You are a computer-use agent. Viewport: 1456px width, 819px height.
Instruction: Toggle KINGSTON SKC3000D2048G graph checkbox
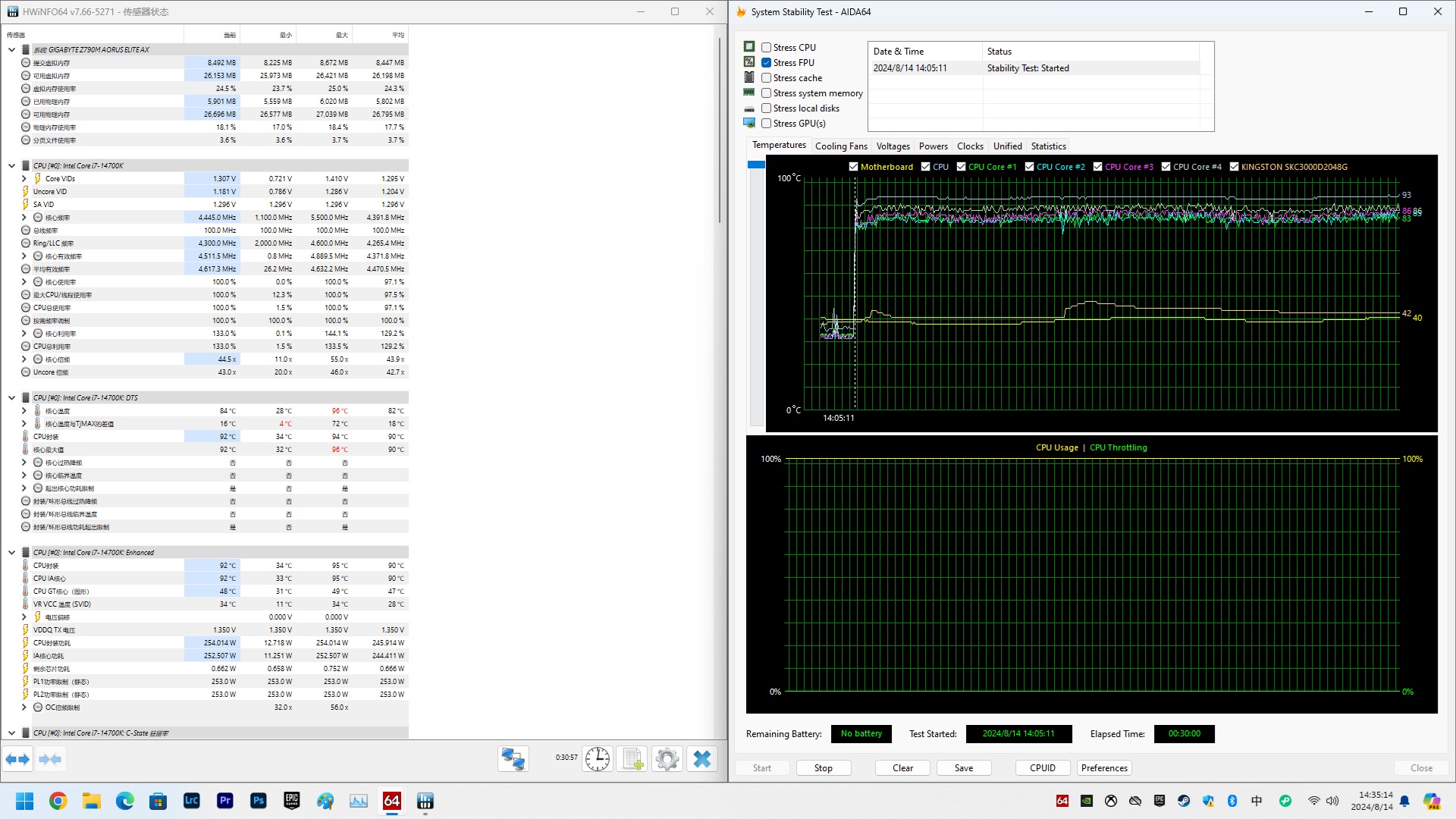click(x=1234, y=167)
